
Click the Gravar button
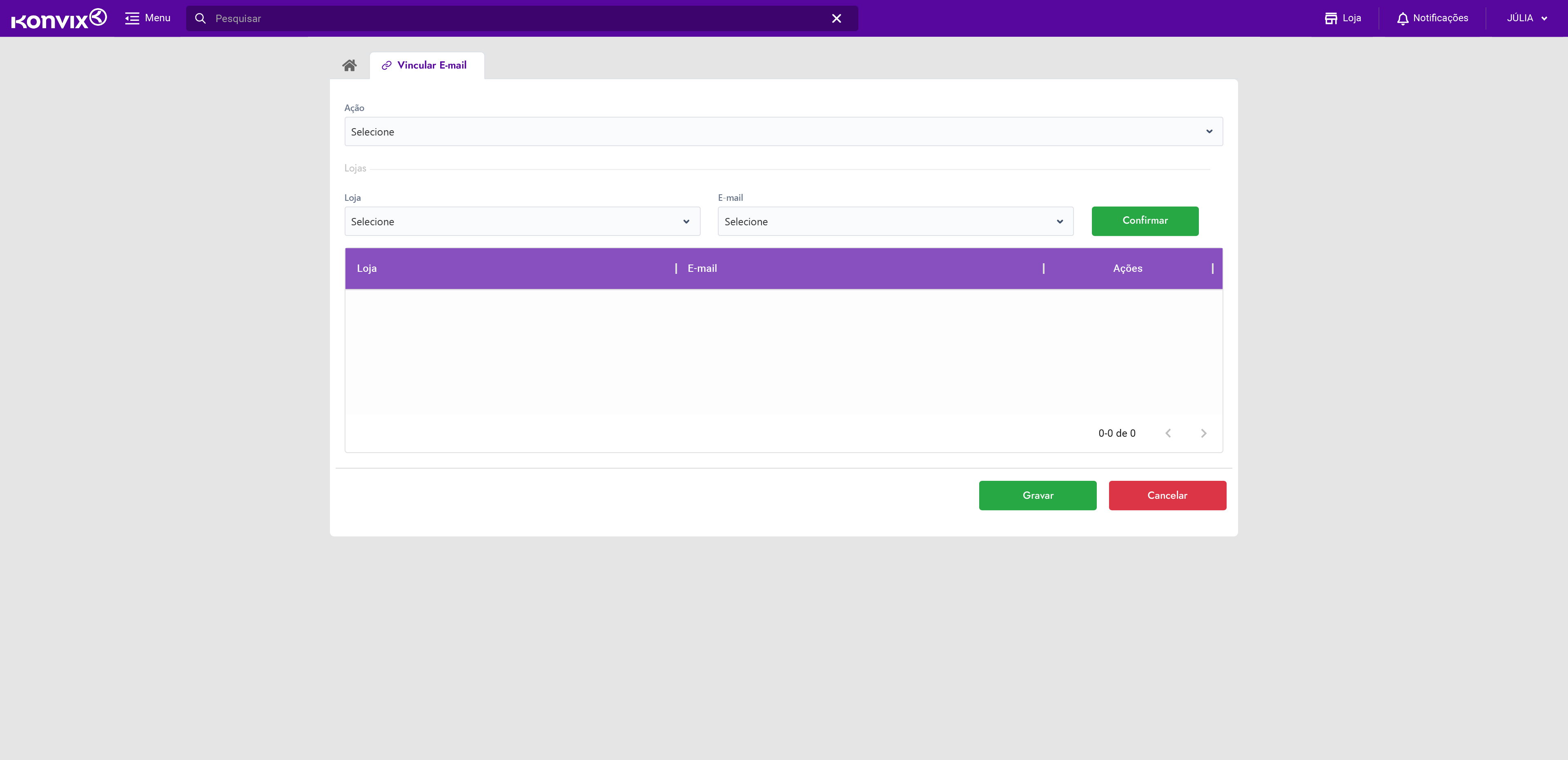click(1037, 496)
